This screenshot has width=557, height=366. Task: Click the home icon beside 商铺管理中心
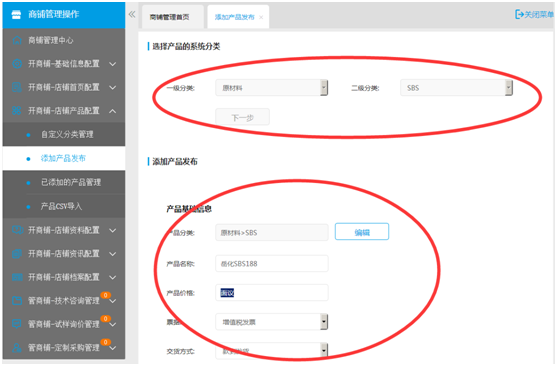(x=17, y=41)
